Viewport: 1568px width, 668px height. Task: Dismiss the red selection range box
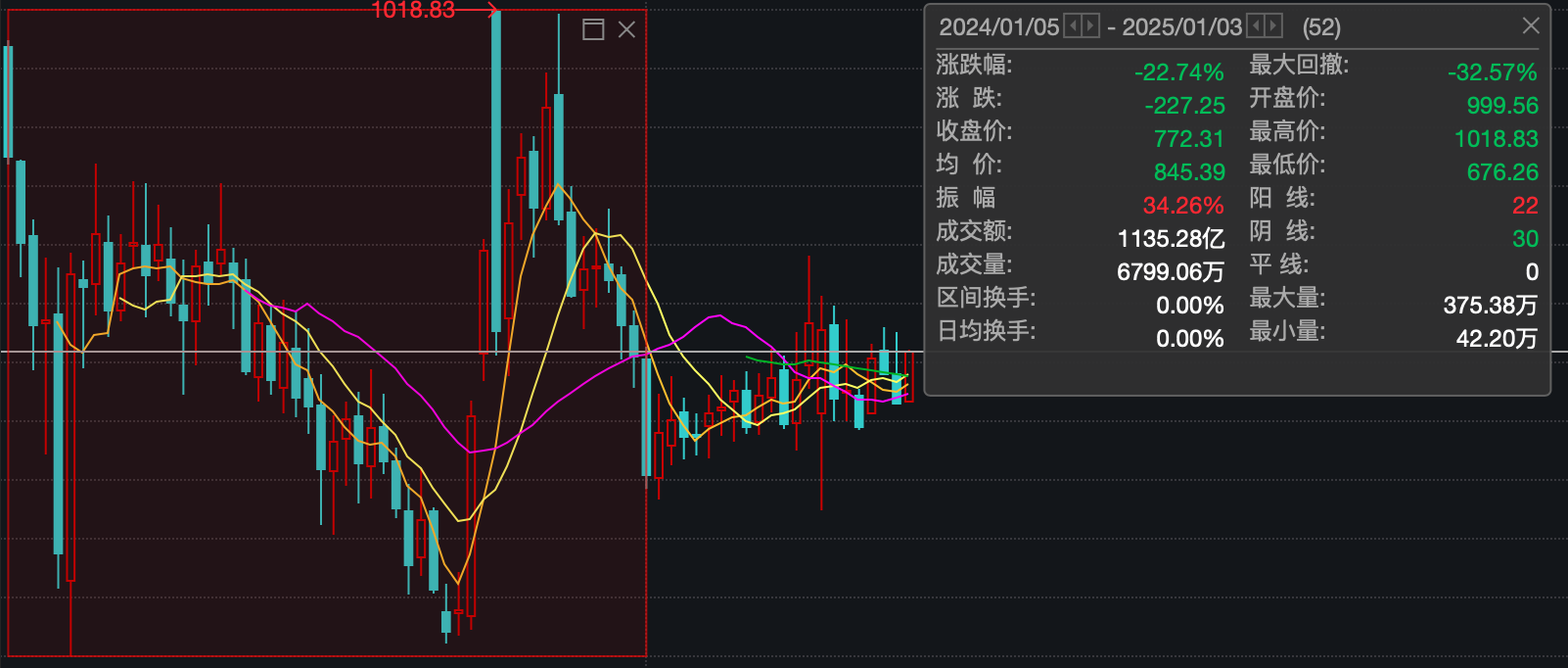click(626, 29)
